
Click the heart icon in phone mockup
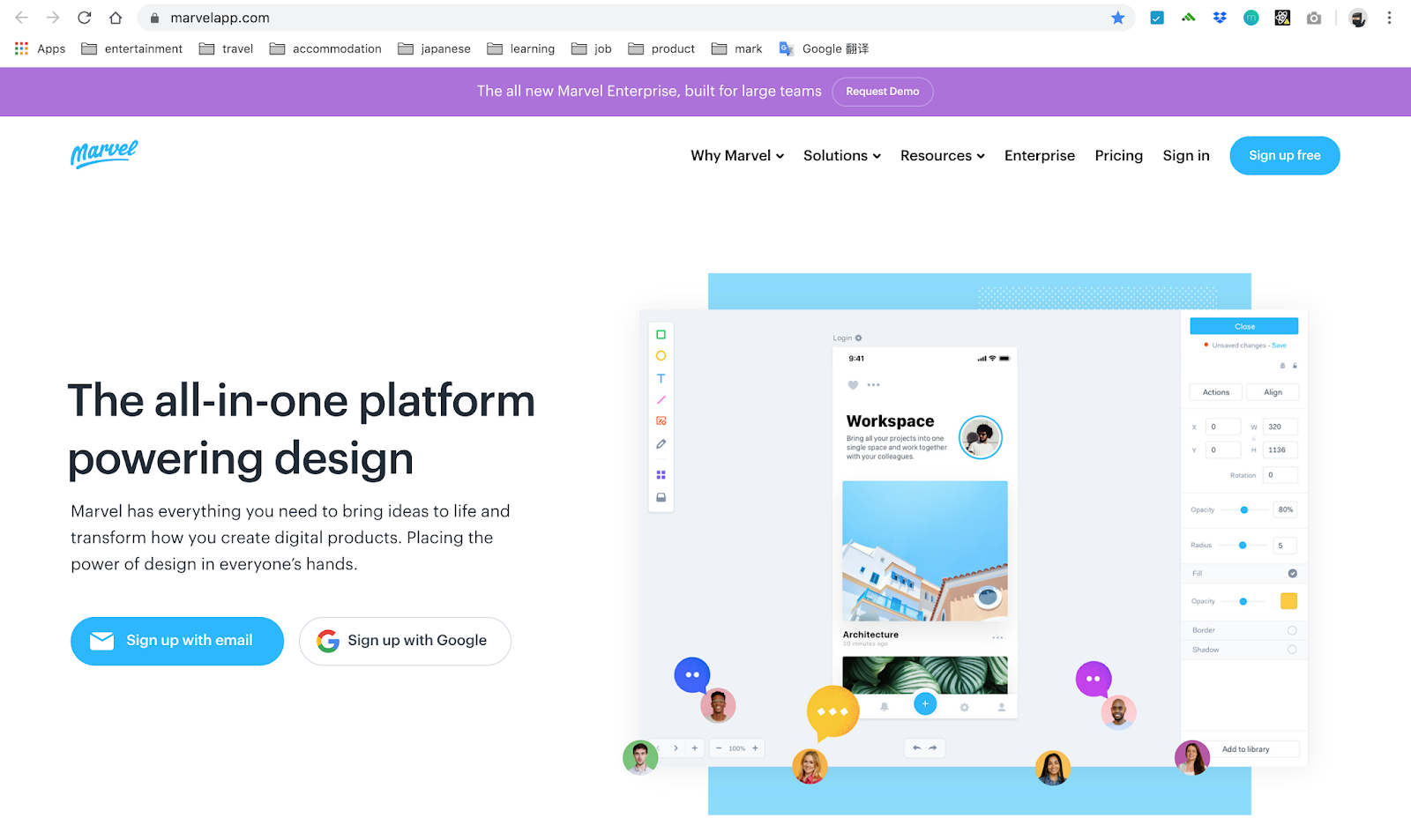pos(853,385)
